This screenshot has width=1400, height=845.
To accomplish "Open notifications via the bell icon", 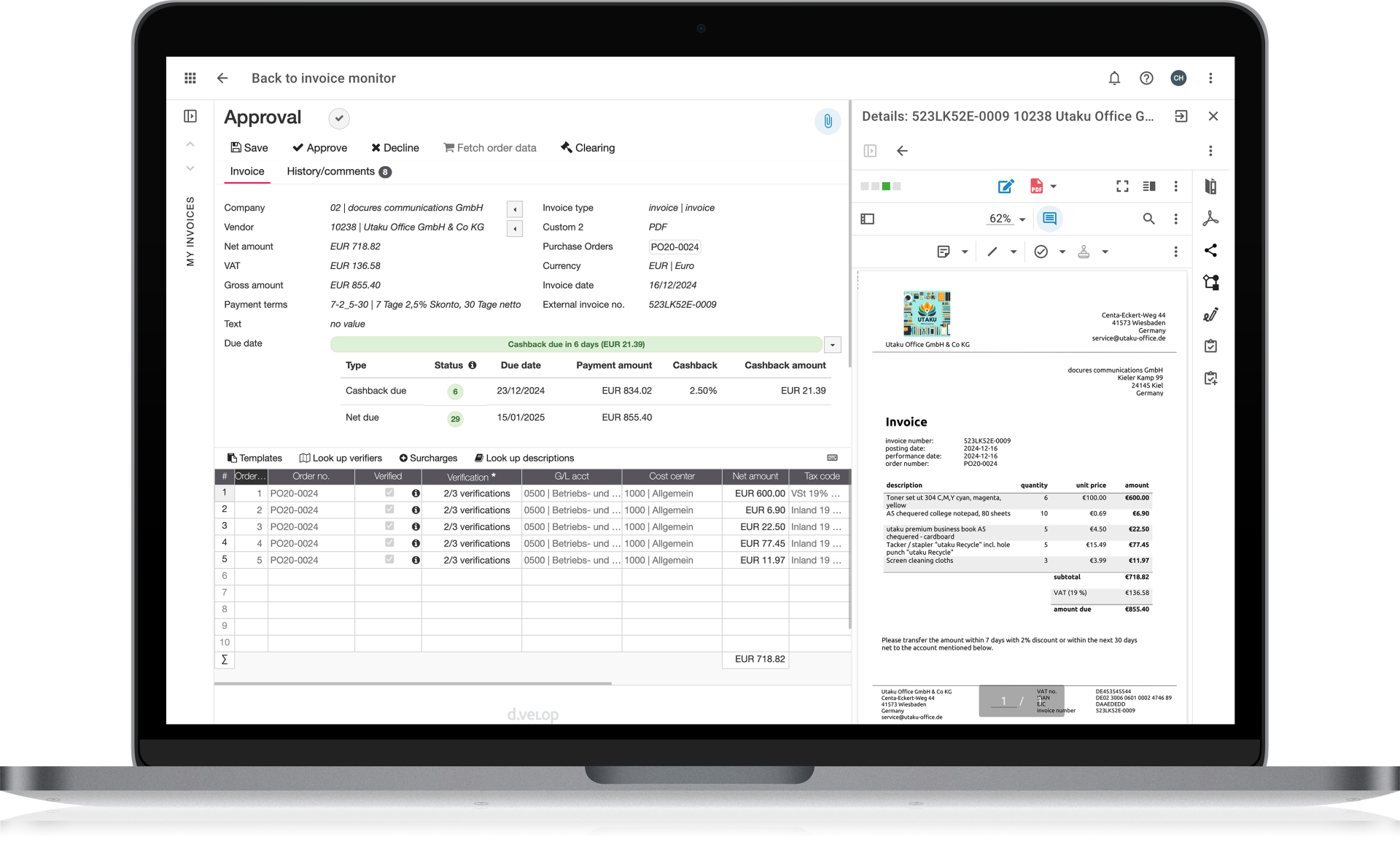I will pos(1114,78).
